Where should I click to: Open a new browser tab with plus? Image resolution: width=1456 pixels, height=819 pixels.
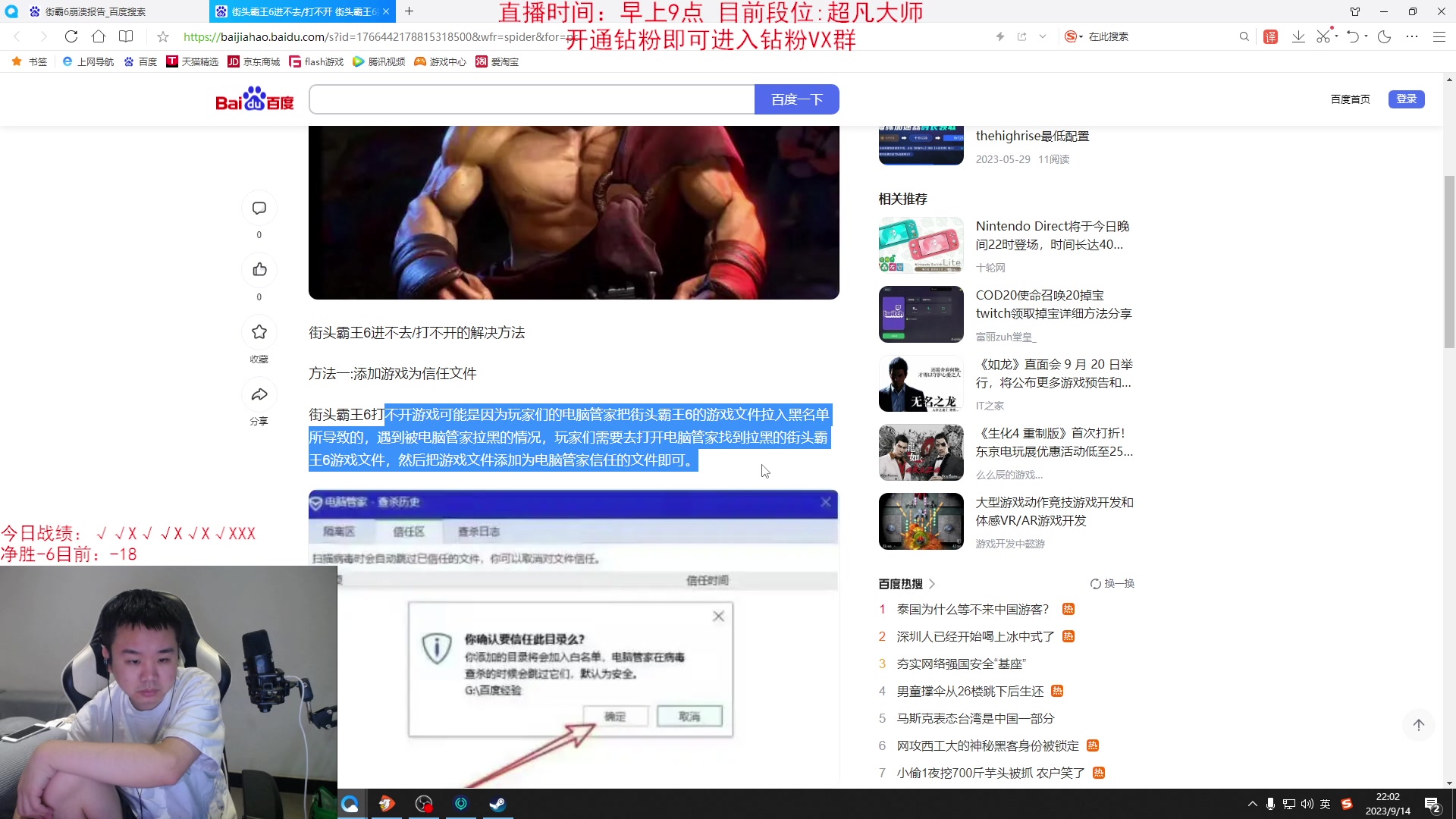point(409,11)
